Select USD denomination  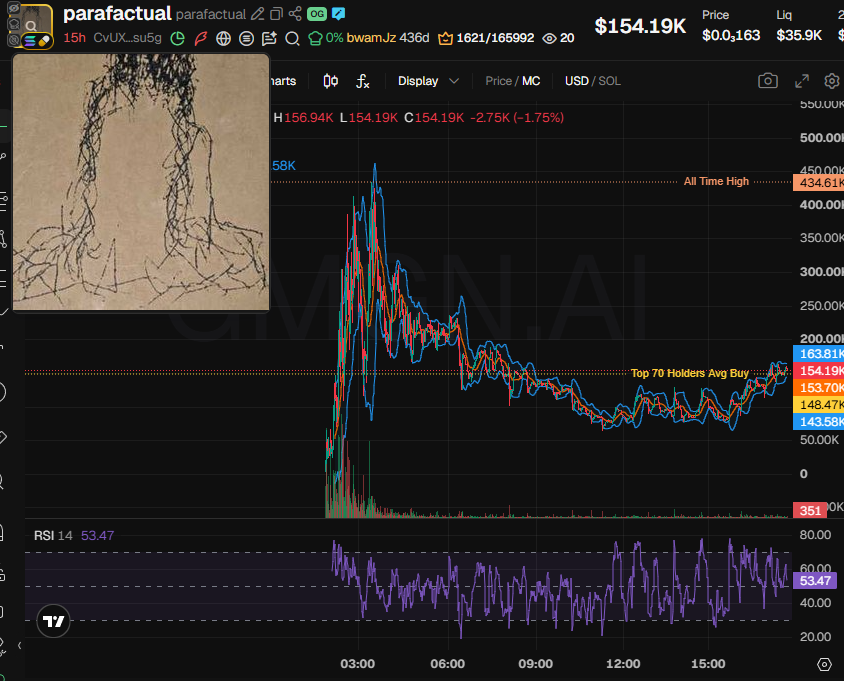point(576,81)
